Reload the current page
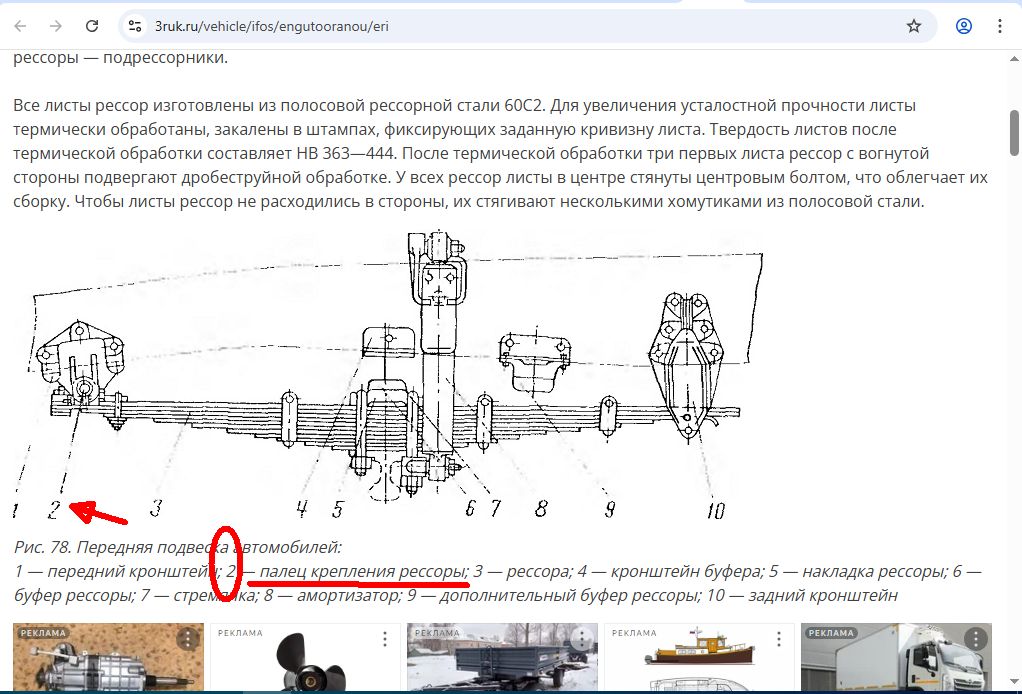This screenshot has height=694, width=1022. (x=91, y=26)
